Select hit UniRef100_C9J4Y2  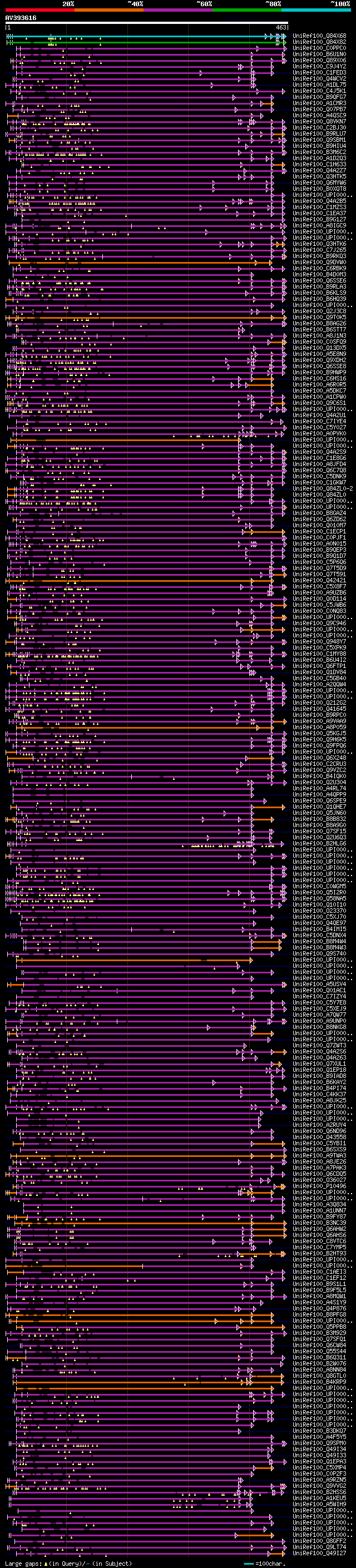(x=319, y=66)
